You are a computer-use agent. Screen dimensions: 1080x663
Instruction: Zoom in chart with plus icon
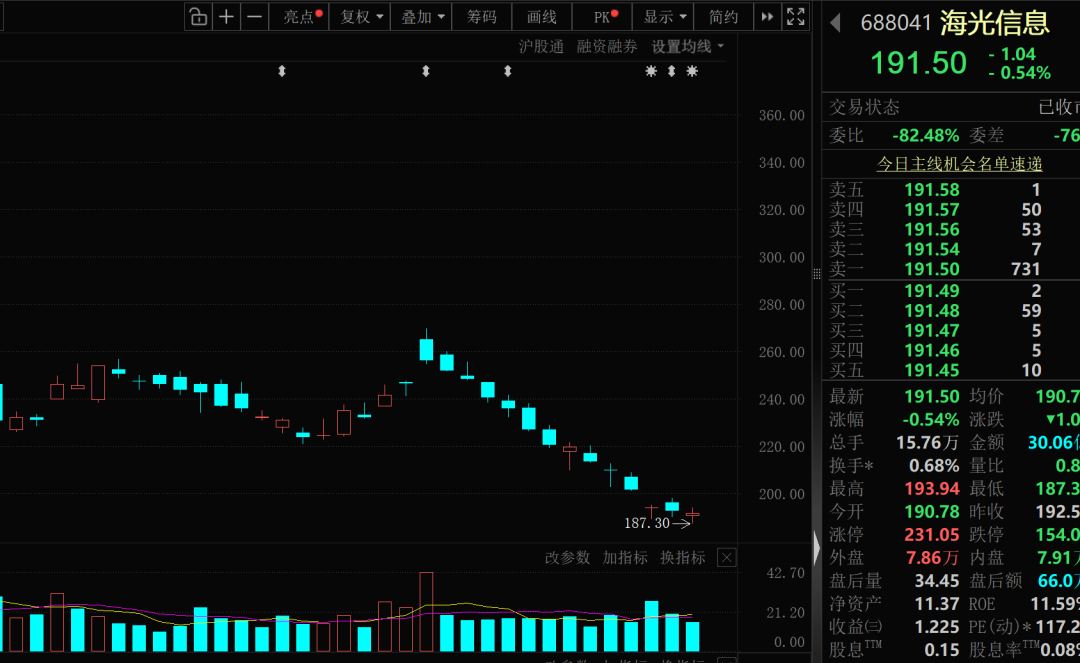point(226,17)
